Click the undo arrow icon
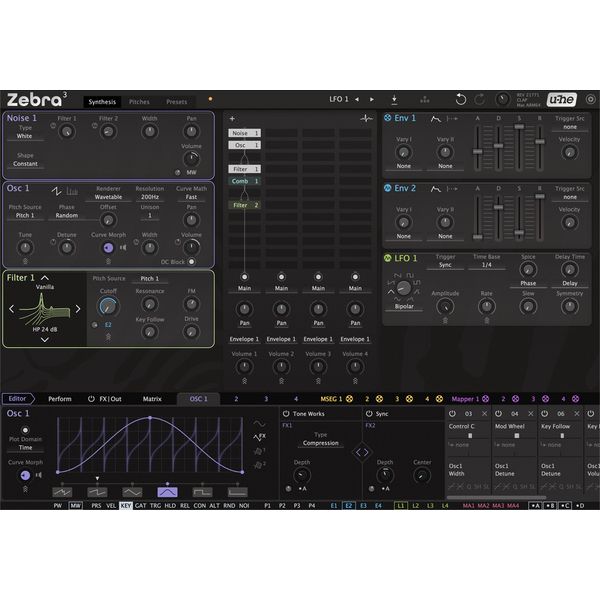Image resolution: width=600 pixels, height=600 pixels. click(x=460, y=100)
